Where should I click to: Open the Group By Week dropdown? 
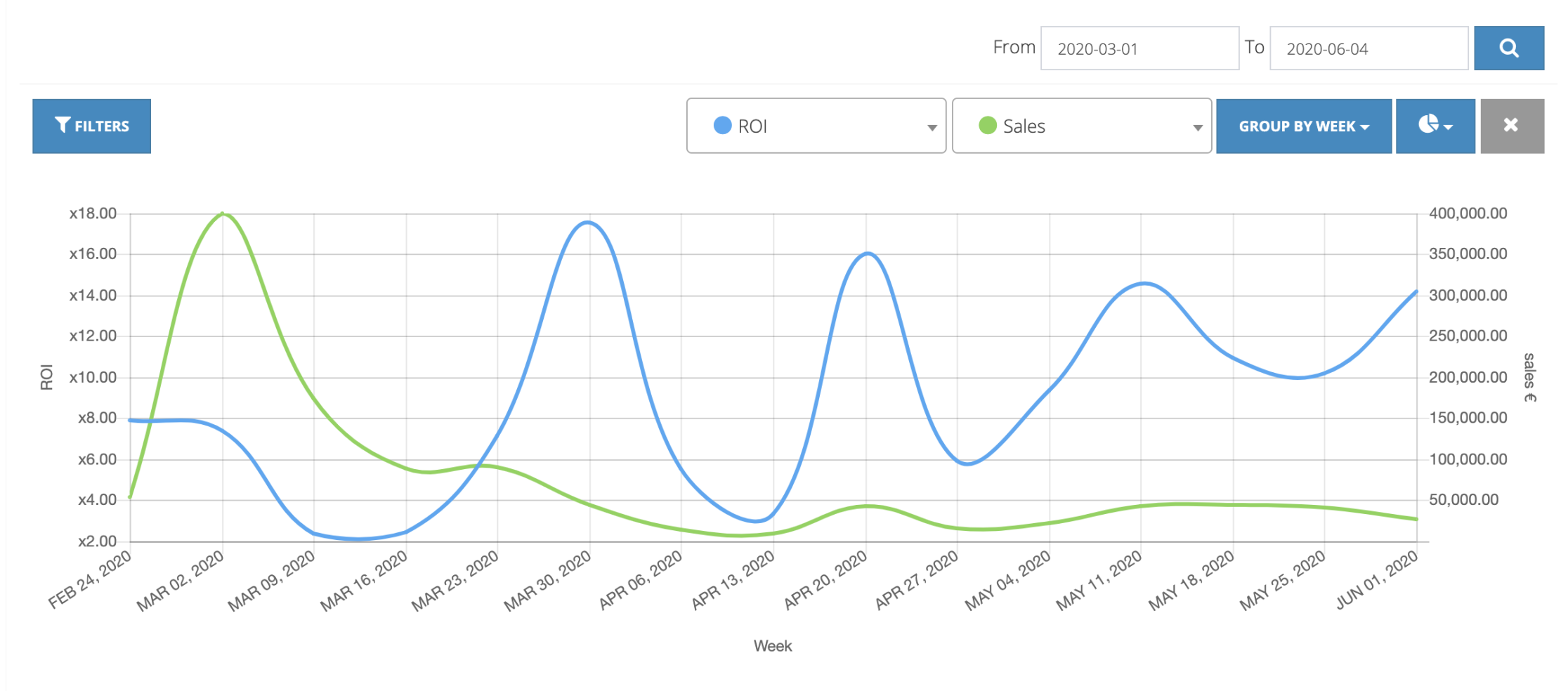[x=1304, y=126]
